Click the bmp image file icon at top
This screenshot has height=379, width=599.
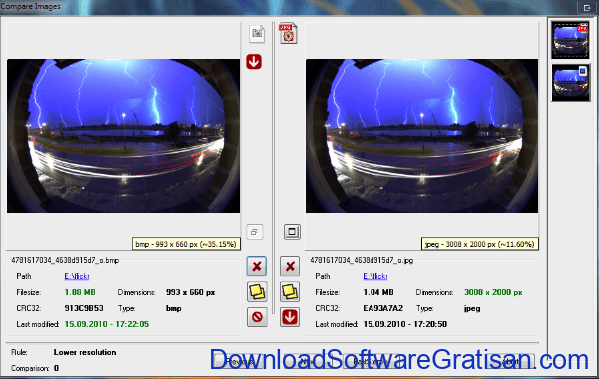[257, 34]
